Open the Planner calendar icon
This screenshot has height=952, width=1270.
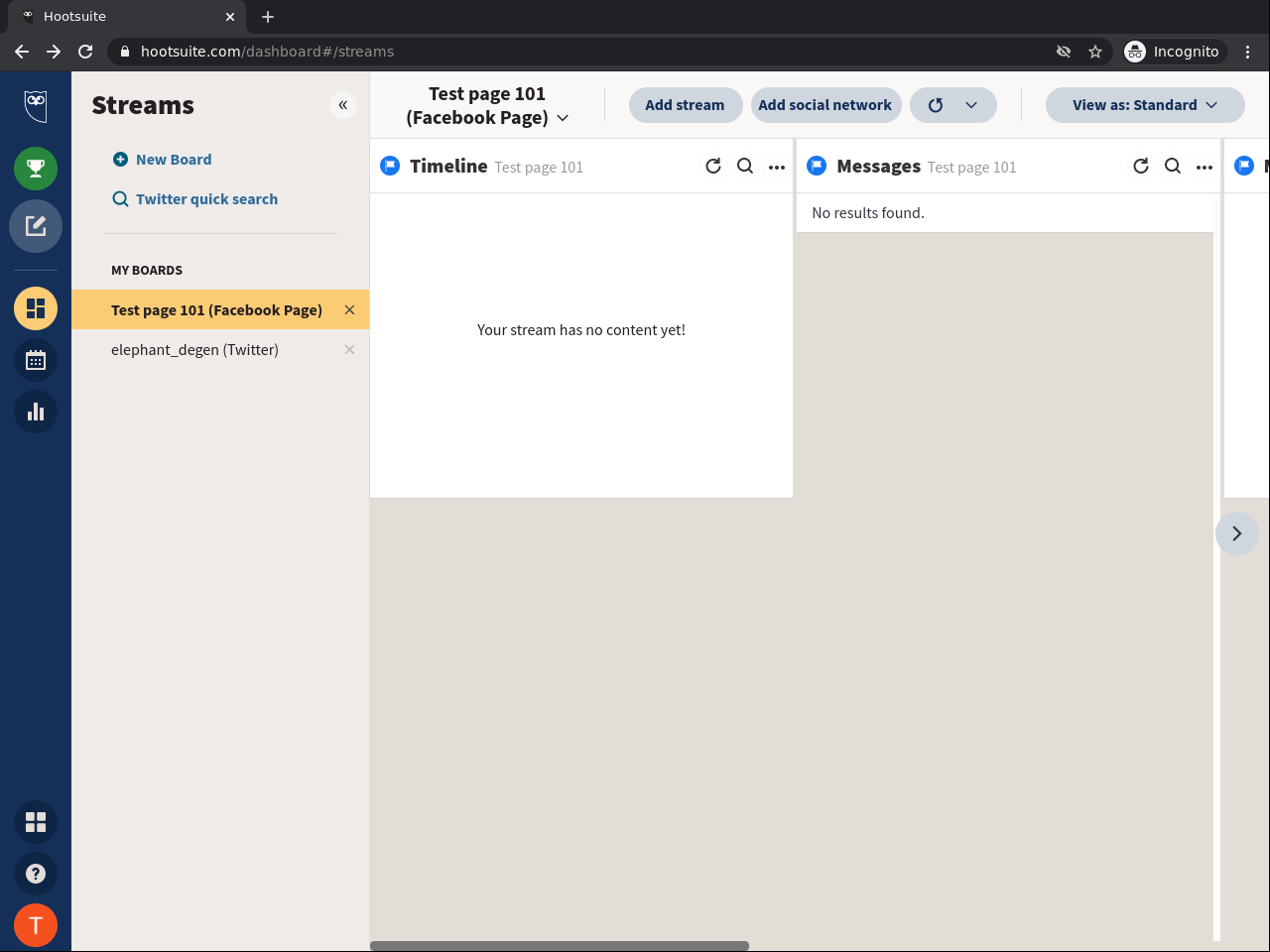click(x=36, y=360)
